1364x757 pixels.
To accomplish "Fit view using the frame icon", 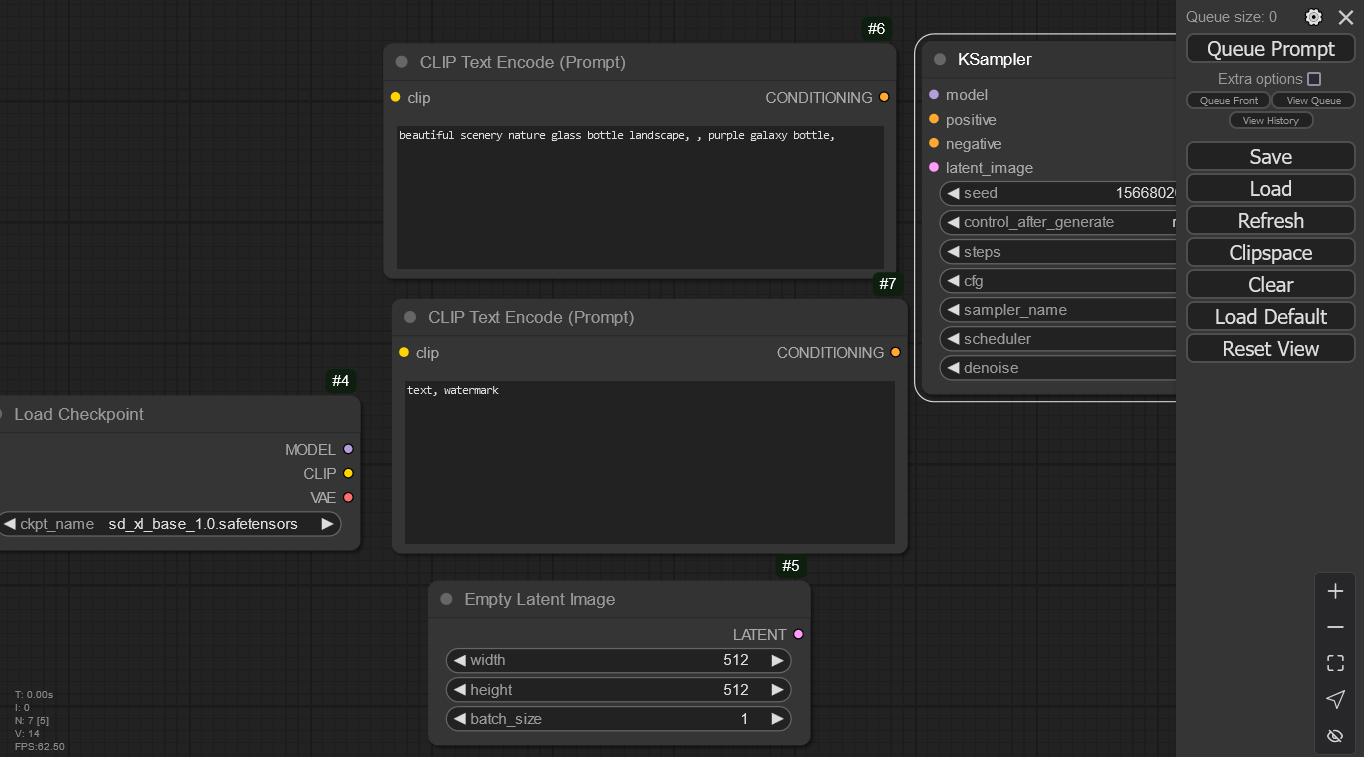I will (1335, 663).
